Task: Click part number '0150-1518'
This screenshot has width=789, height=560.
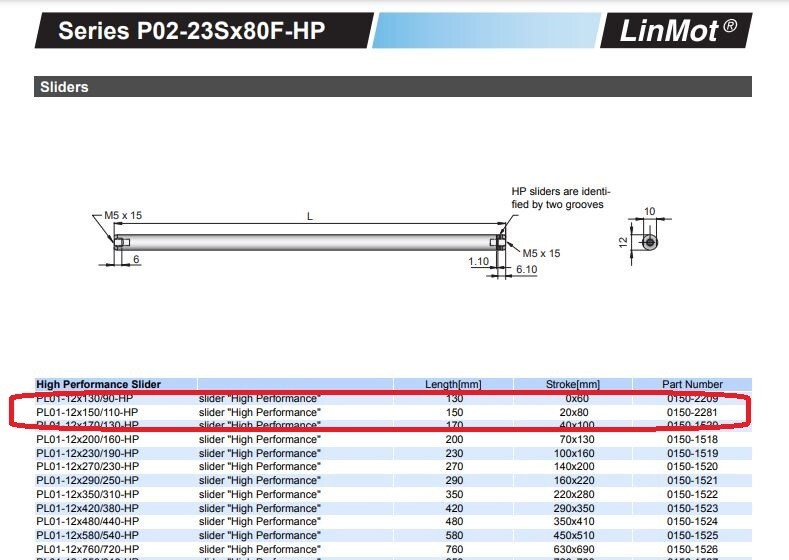Action: pos(692,439)
